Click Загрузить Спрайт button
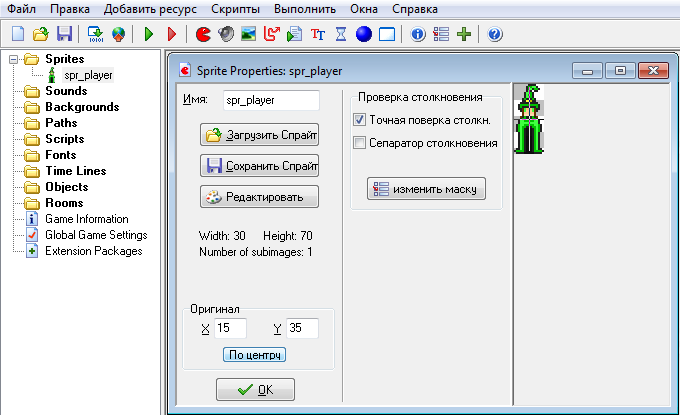The image size is (680, 415). pyautogui.click(x=259, y=135)
